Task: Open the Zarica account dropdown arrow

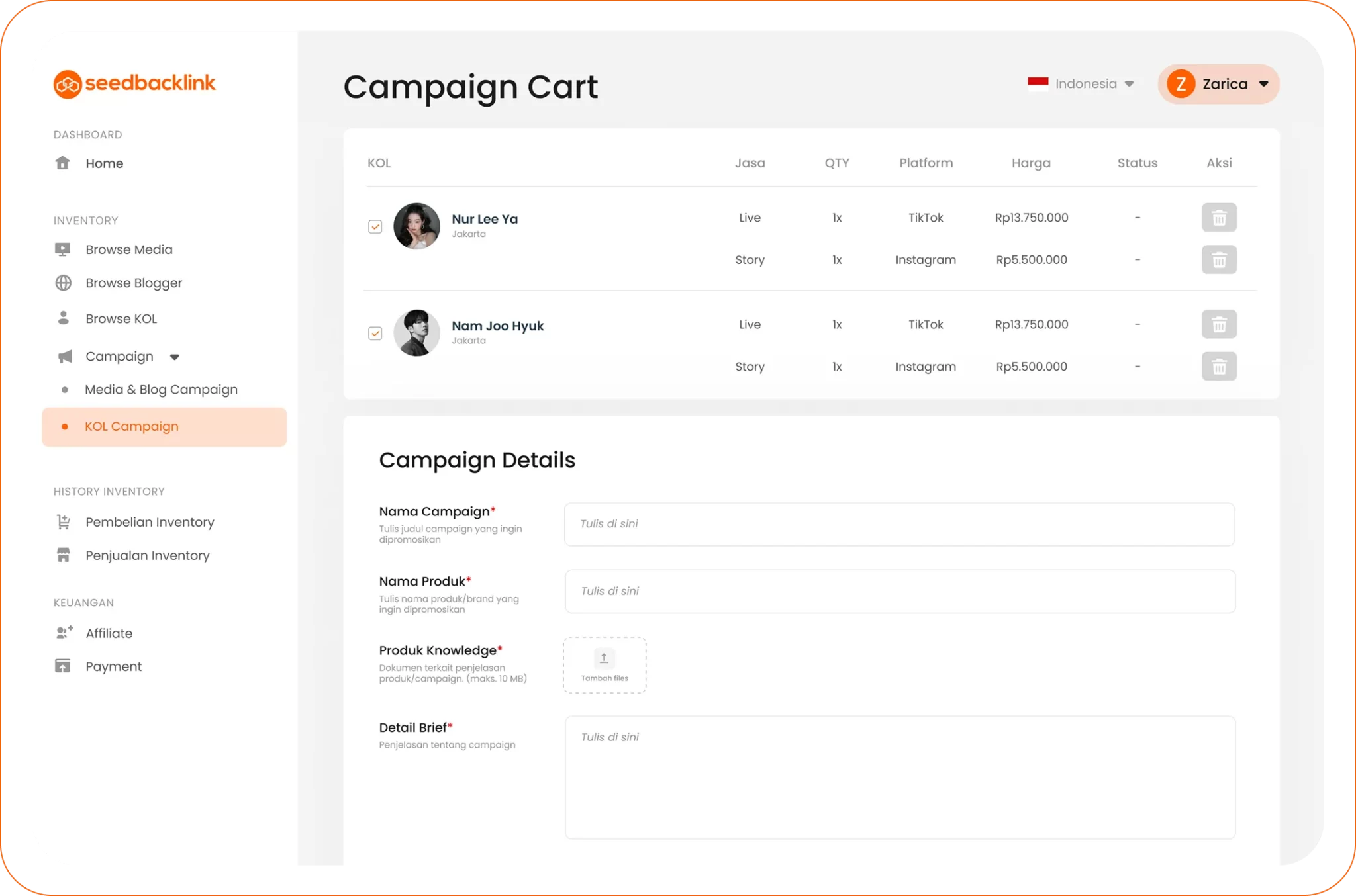Action: 1263,84
